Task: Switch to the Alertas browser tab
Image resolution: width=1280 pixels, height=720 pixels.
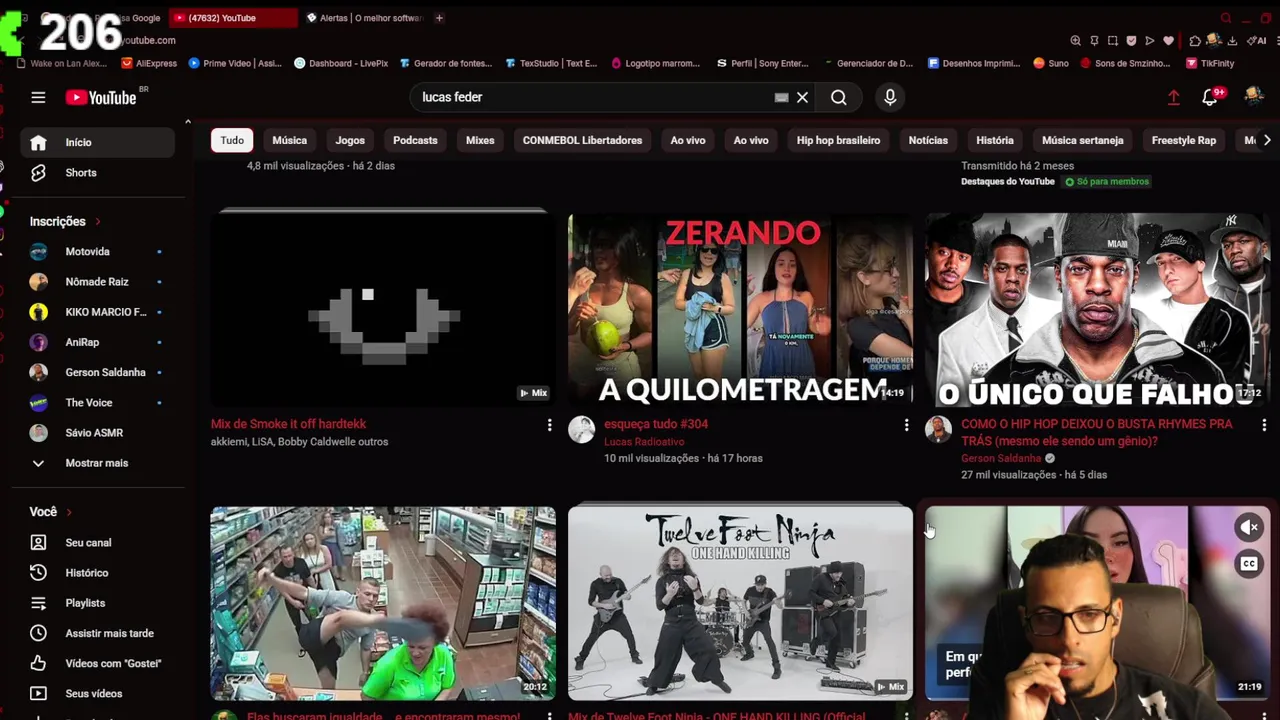Action: click(x=364, y=18)
